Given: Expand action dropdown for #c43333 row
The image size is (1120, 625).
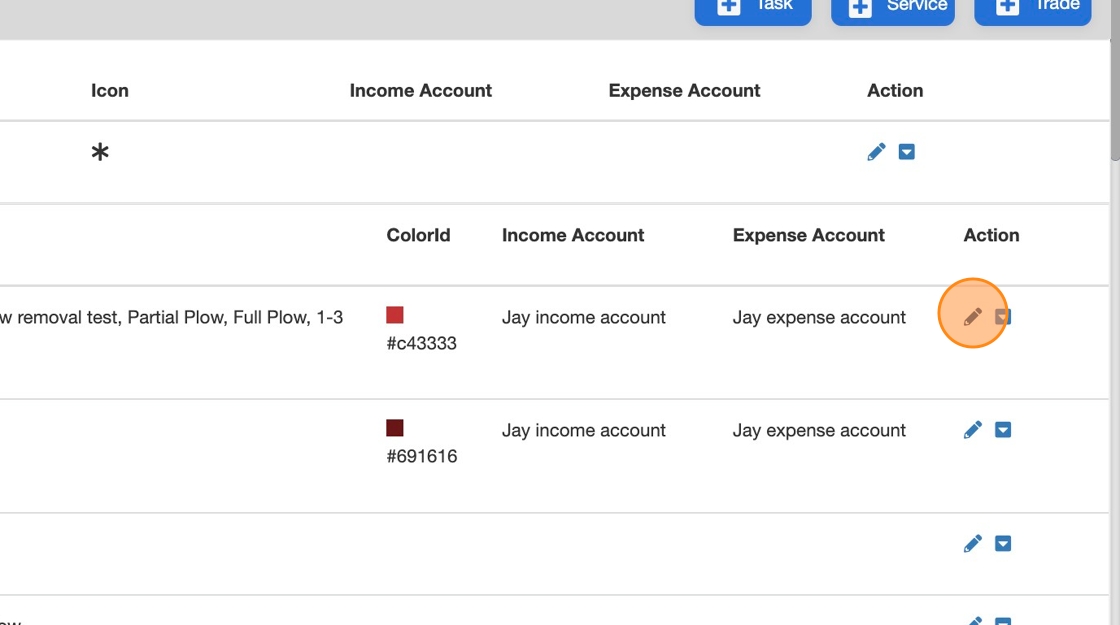Looking at the screenshot, I should click(1004, 317).
